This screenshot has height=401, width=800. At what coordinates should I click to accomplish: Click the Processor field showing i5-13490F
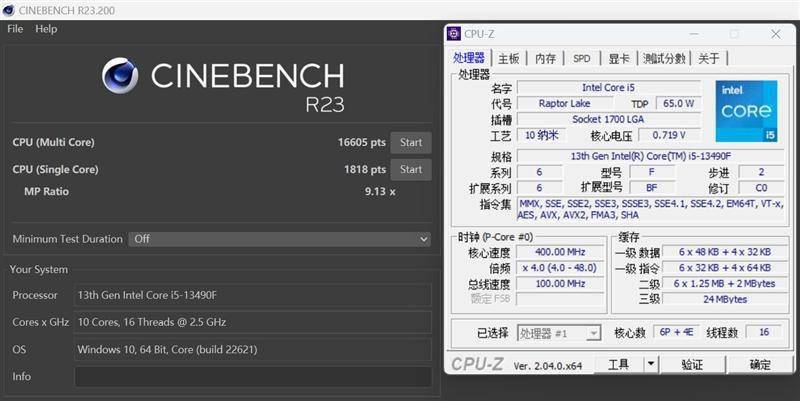[x=253, y=295]
